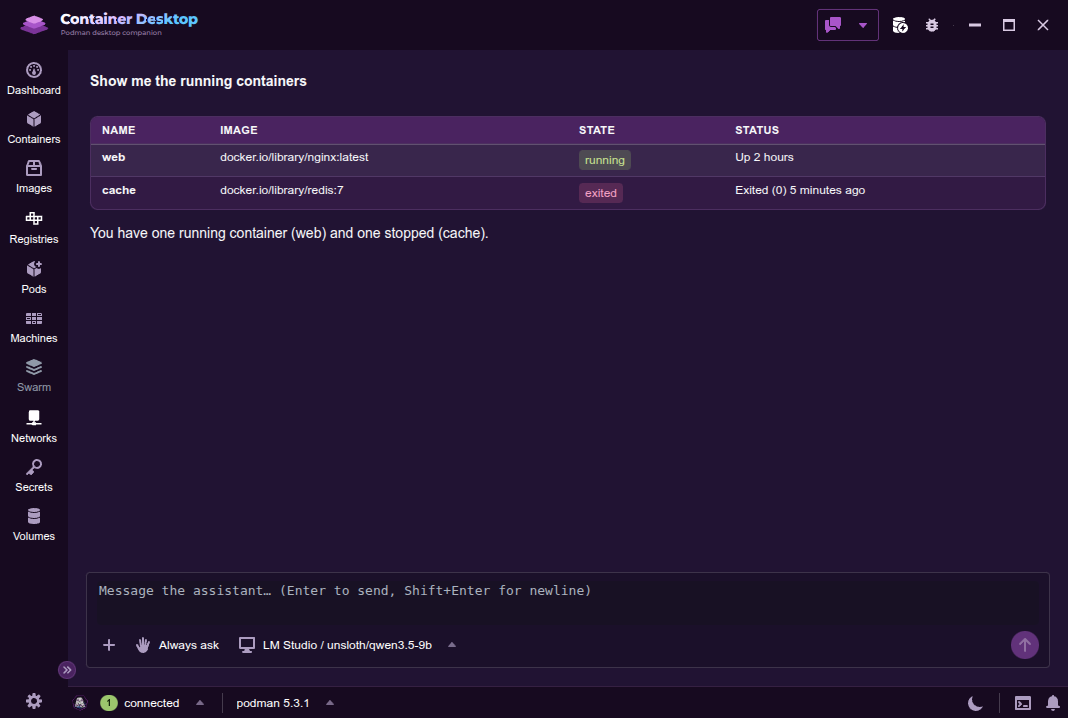Open the Secrets section
Screen dimensions: 1068x718
click(33, 475)
